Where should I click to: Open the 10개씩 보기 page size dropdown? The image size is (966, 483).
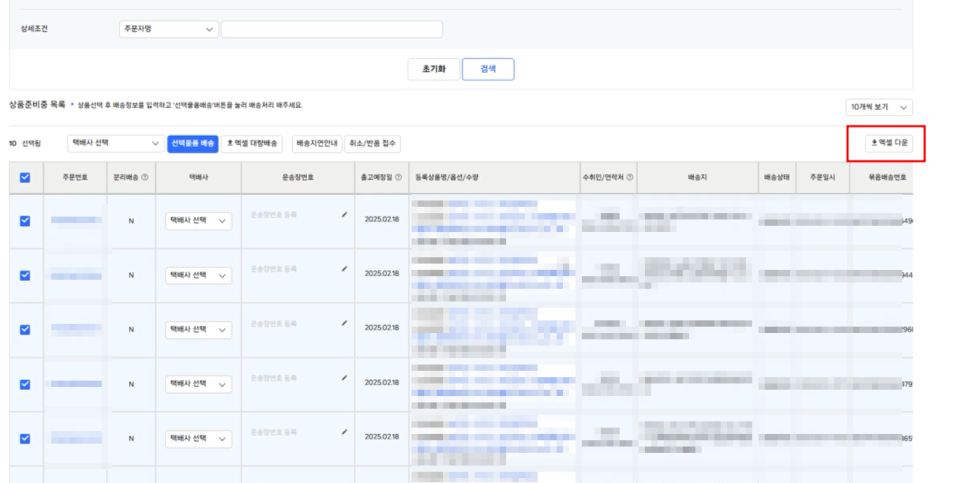pyautogui.click(x=879, y=107)
